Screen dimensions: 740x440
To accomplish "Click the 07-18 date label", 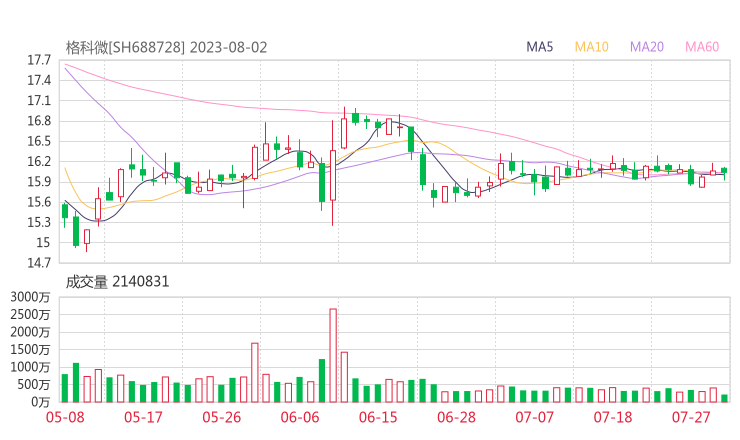I will (x=613, y=417).
